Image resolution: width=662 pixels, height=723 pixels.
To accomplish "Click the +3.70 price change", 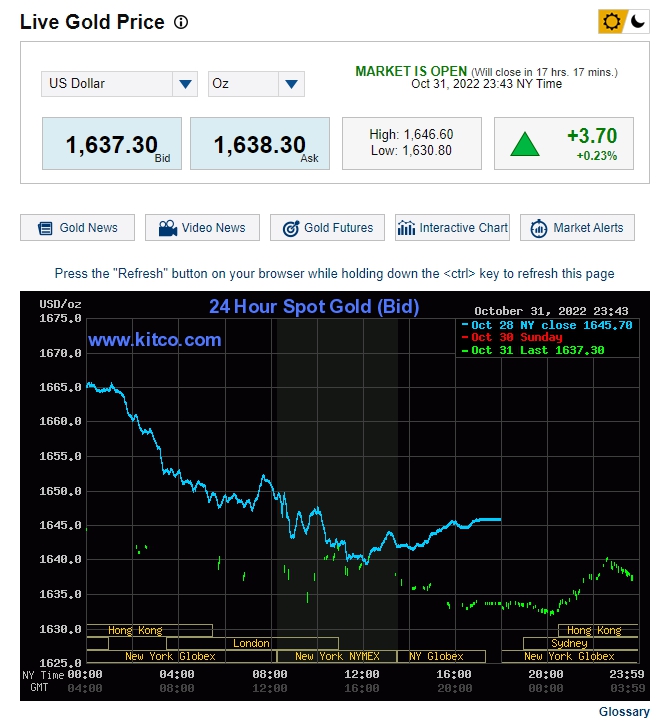I will tap(592, 136).
